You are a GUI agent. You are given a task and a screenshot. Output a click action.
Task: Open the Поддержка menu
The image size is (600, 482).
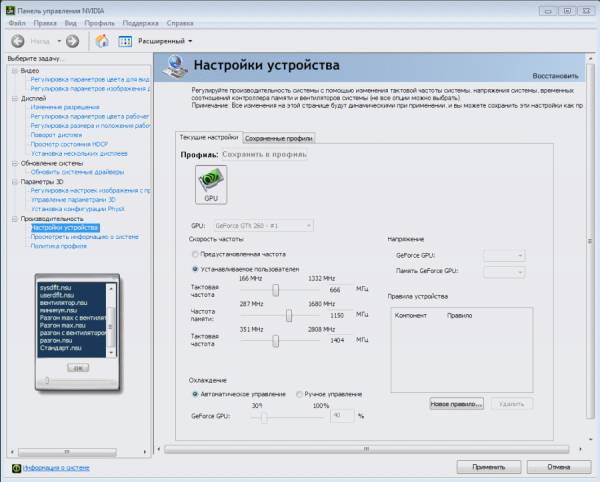(140, 23)
